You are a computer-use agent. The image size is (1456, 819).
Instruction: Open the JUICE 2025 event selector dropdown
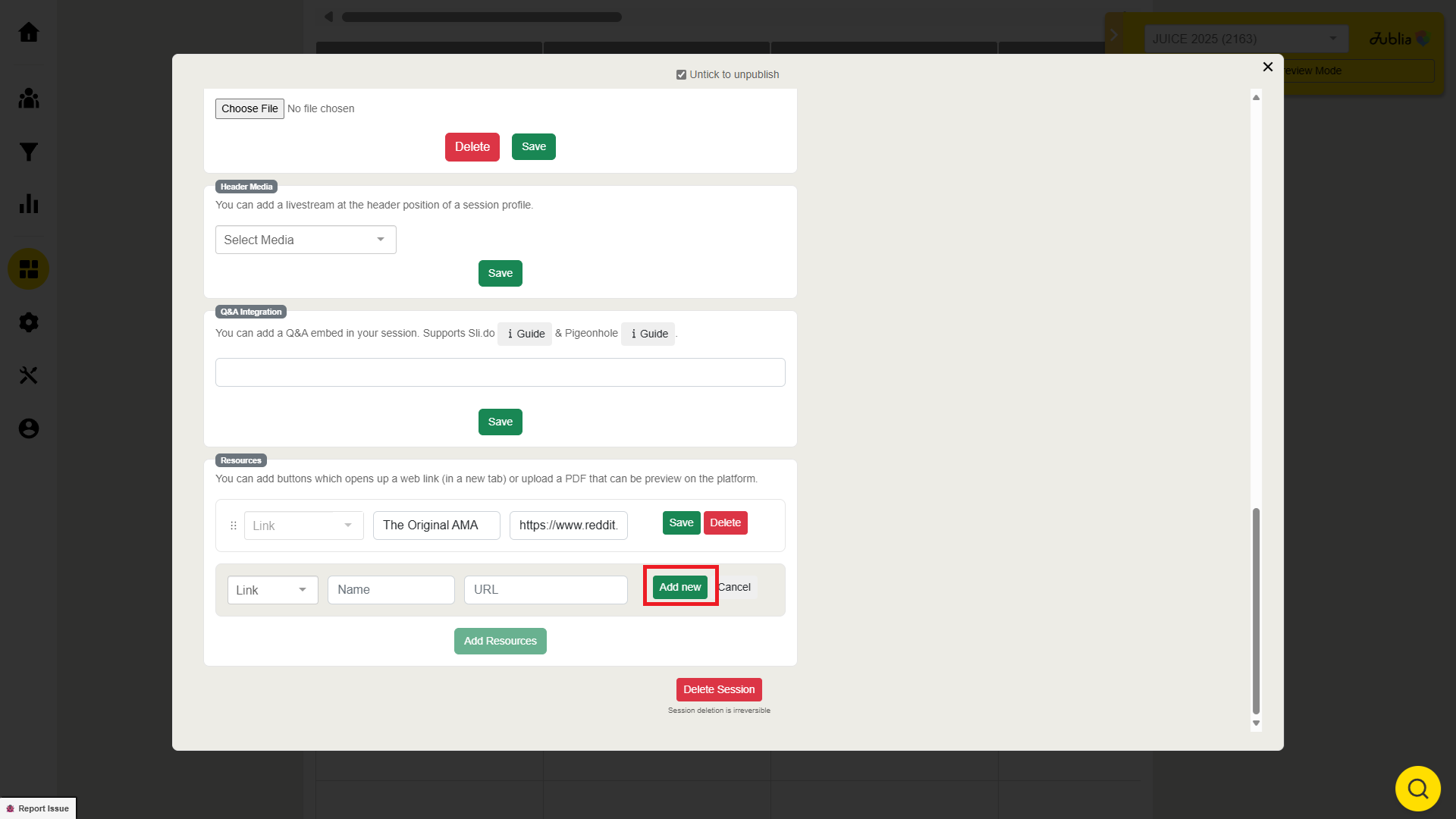pyautogui.click(x=1245, y=39)
